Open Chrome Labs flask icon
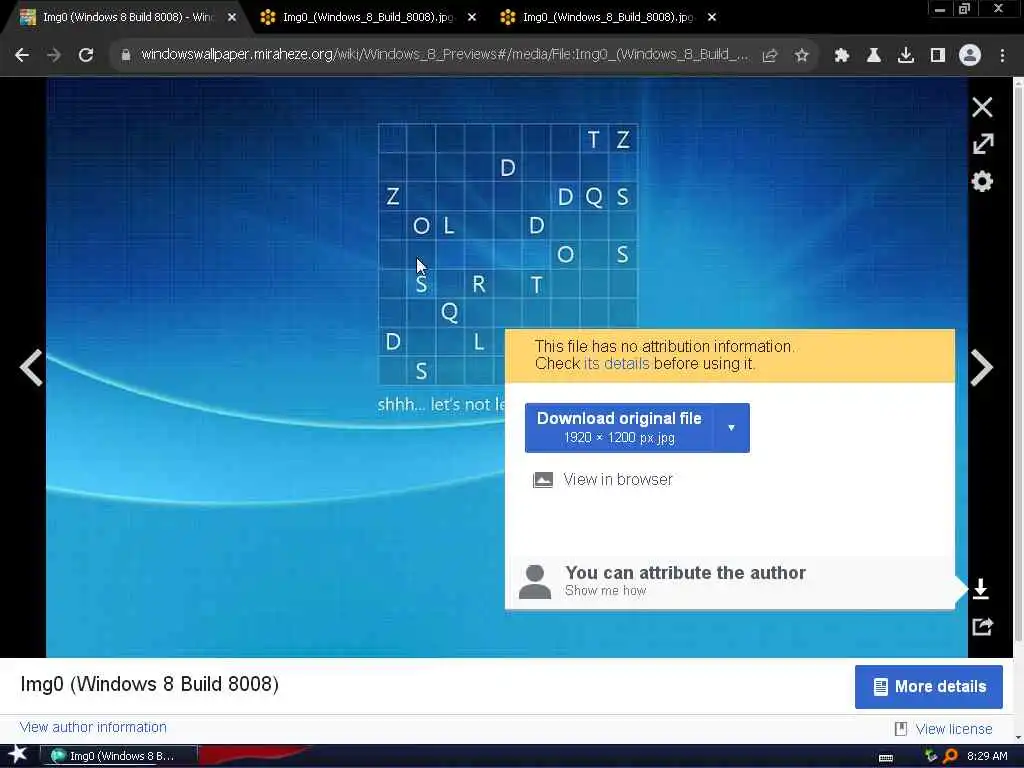The image size is (1024, 768). tap(873, 56)
